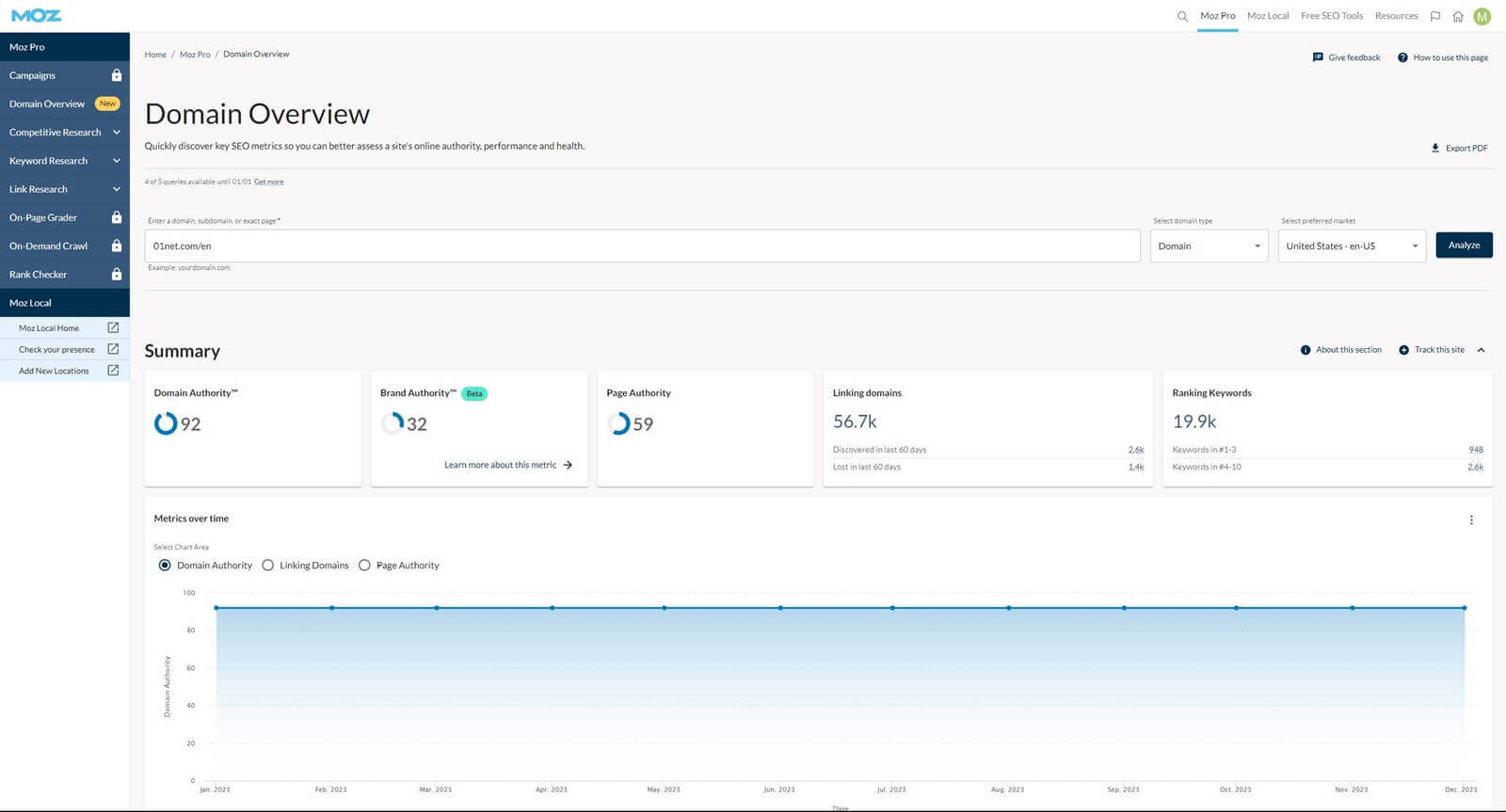Open the green user avatar menu
1506x812 pixels.
tap(1482, 16)
